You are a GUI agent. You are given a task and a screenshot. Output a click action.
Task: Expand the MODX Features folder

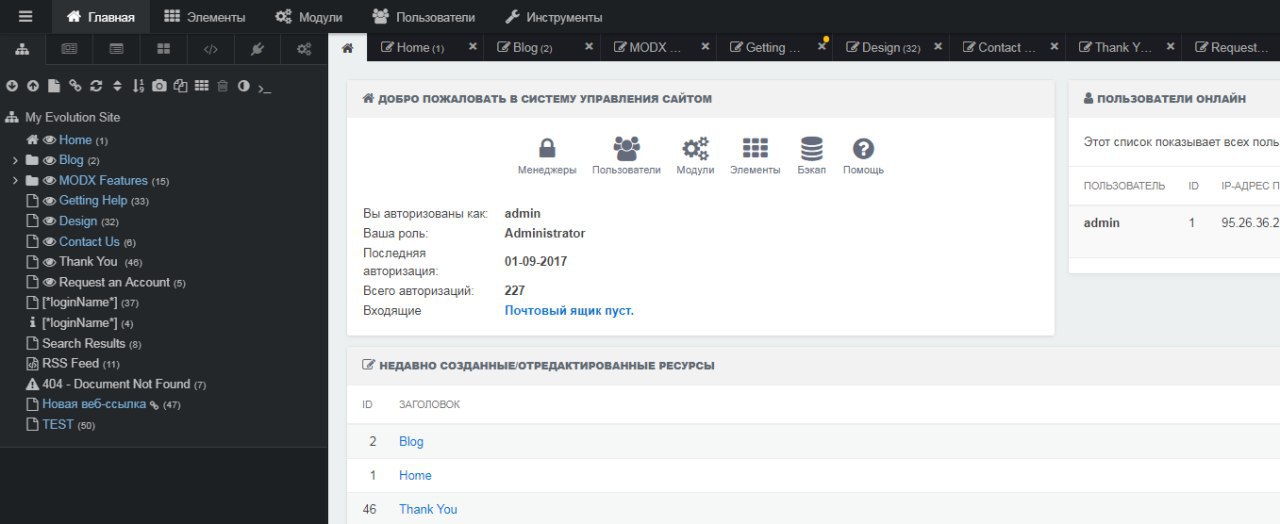click(15, 181)
